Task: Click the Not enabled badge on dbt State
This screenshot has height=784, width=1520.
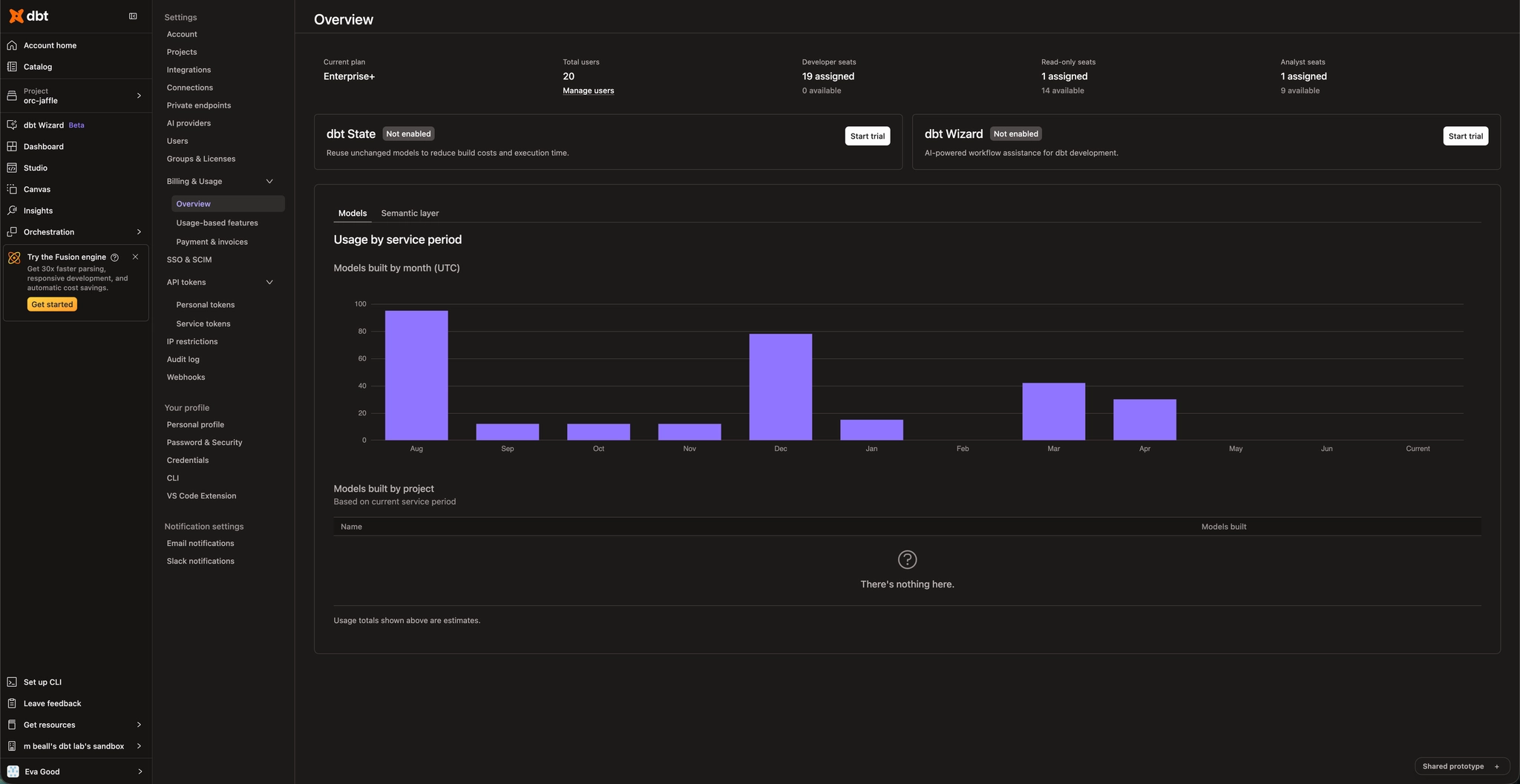Action: [x=408, y=134]
